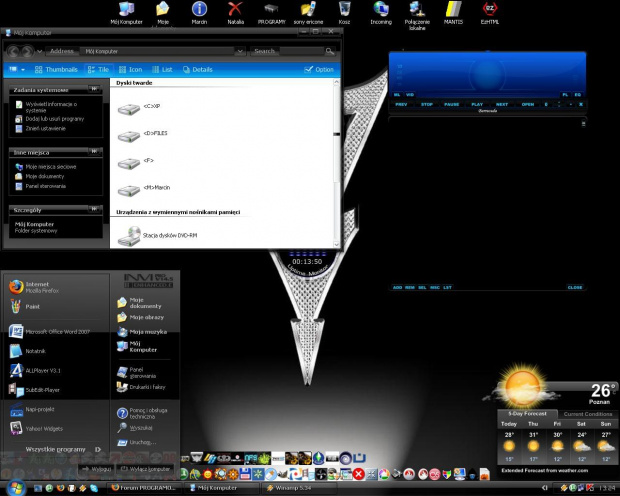Screen dimensions: 620x496
Task: Open the Mój Komputer desktop icon
Action: coord(127,13)
